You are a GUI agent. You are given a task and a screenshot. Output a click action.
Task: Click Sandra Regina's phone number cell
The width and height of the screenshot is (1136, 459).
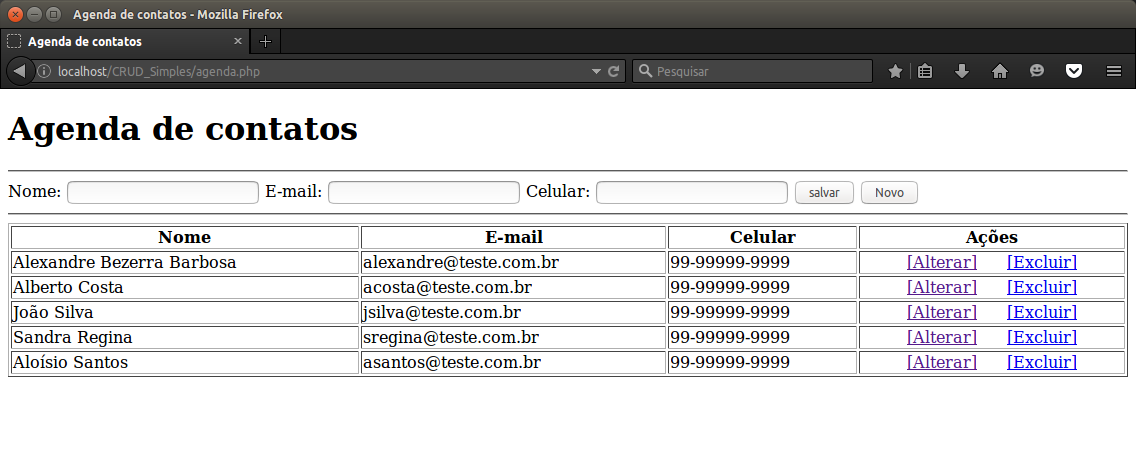click(x=763, y=337)
